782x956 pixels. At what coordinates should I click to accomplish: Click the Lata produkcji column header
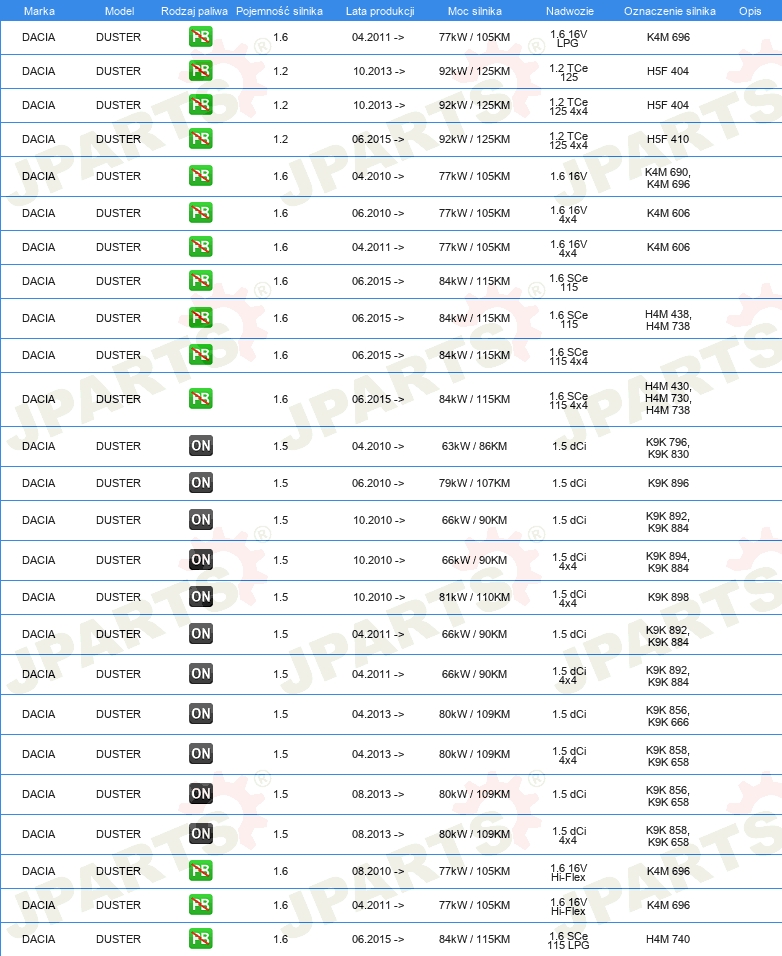[380, 11]
